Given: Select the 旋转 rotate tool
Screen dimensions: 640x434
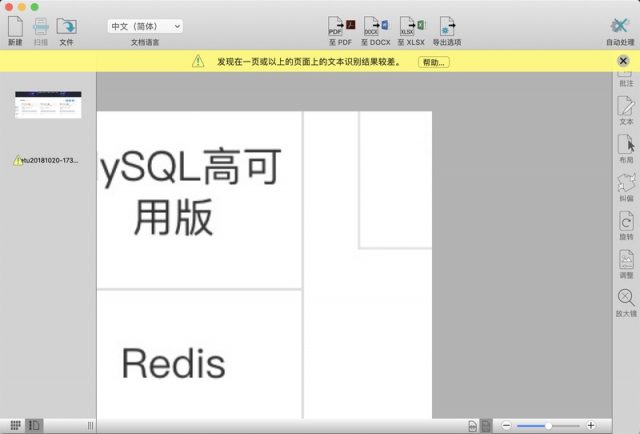Looking at the screenshot, I should 626,226.
